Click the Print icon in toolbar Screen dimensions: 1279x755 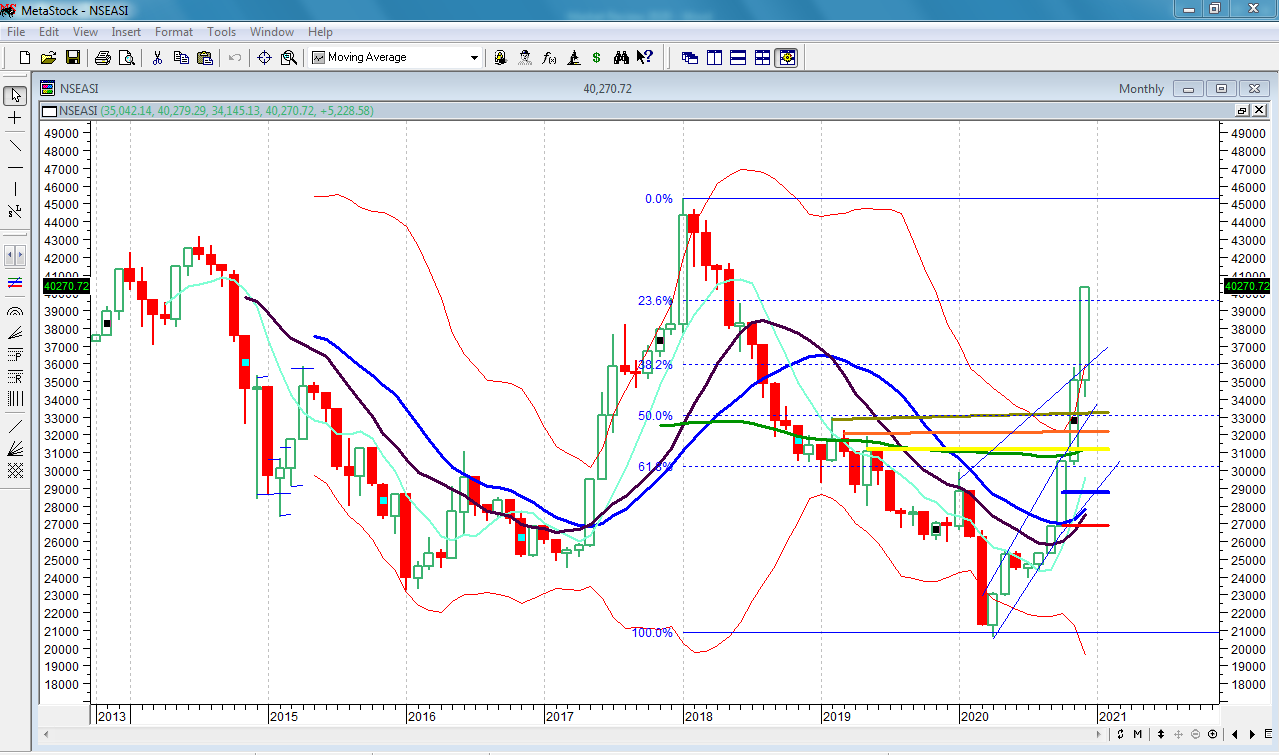(x=102, y=58)
